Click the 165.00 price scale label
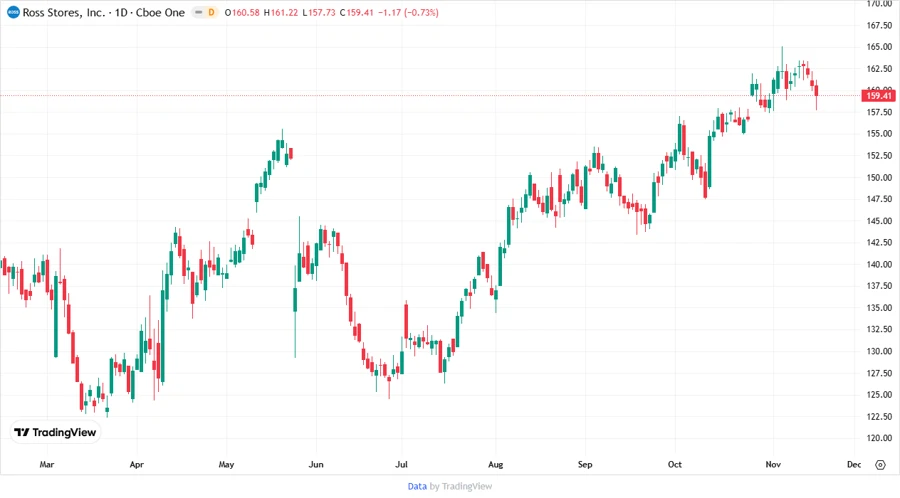 (x=880, y=47)
